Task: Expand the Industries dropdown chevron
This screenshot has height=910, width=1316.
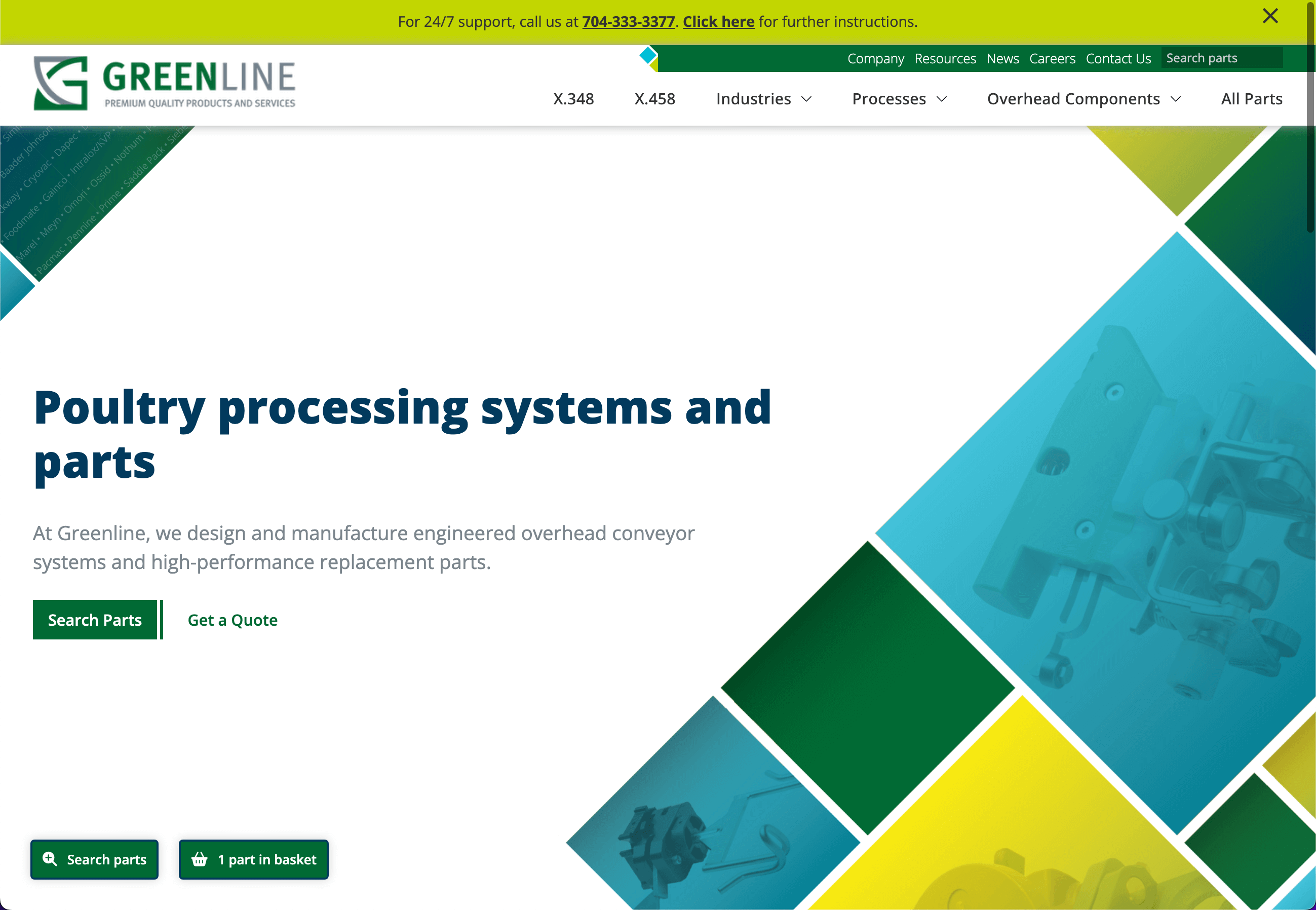Action: (x=806, y=99)
